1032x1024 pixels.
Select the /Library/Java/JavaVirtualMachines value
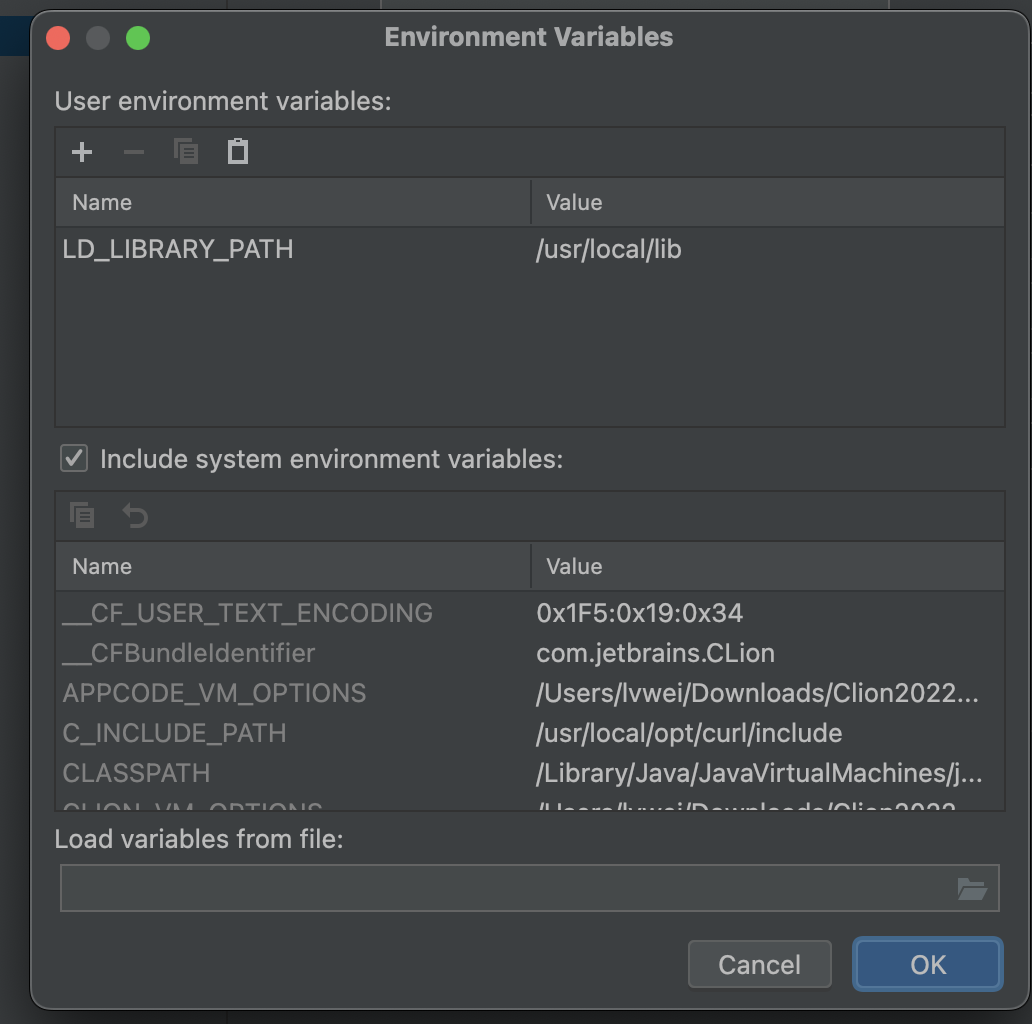pos(760,773)
